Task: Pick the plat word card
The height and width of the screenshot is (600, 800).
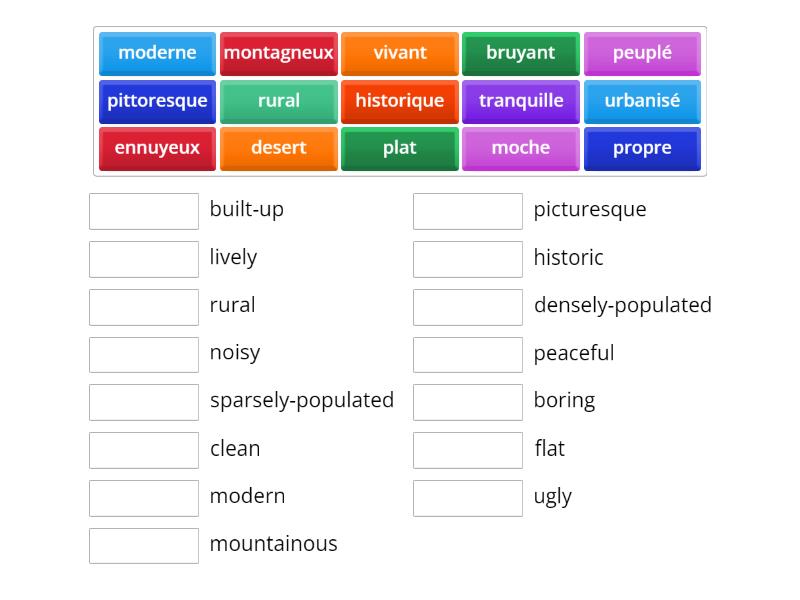Action: 399,148
